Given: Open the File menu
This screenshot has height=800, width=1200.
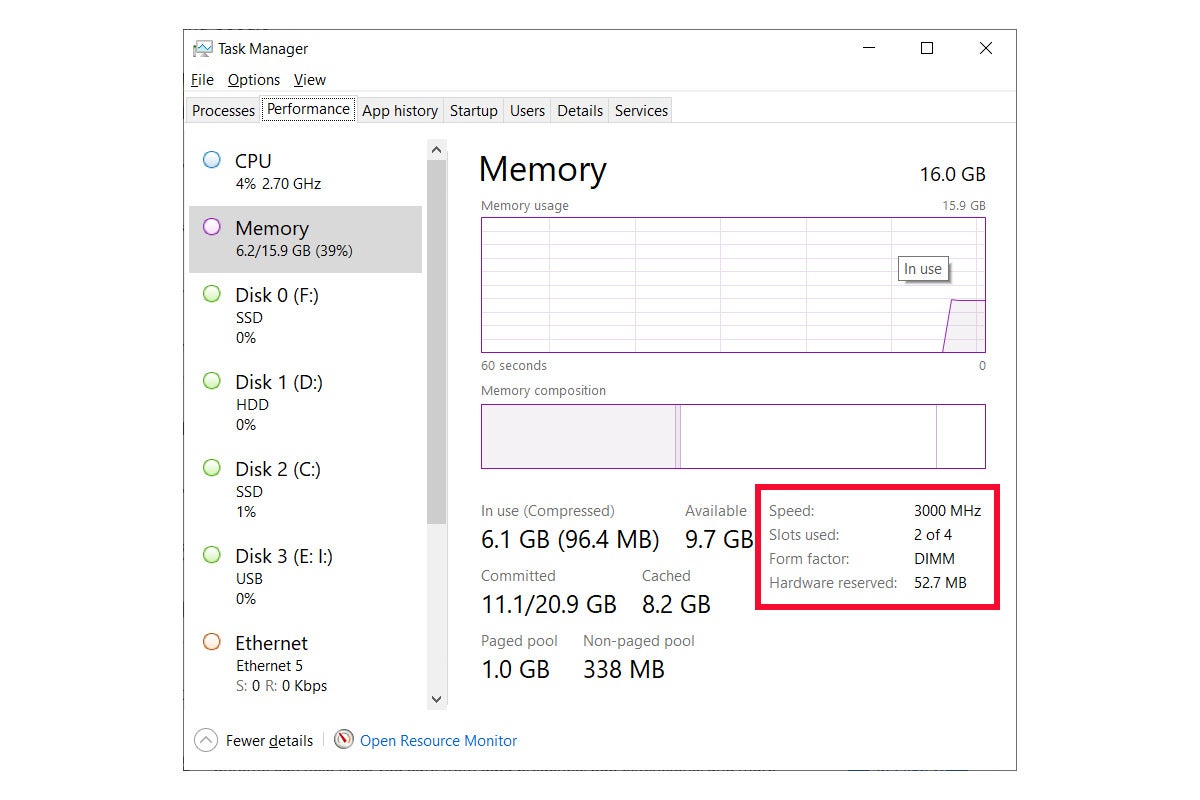Looking at the screenshot, I should [202, 80].
